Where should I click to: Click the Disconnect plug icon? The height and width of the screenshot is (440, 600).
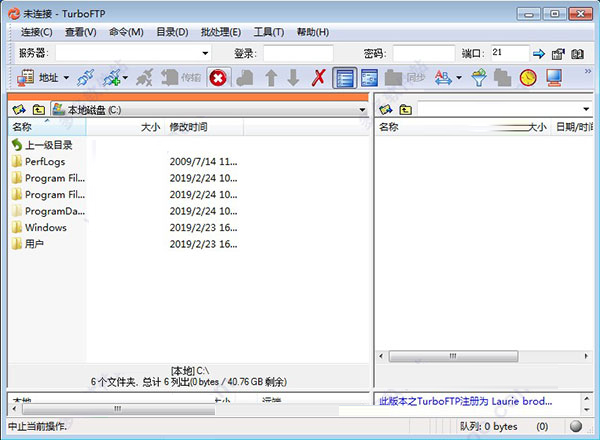pos(145,78)
